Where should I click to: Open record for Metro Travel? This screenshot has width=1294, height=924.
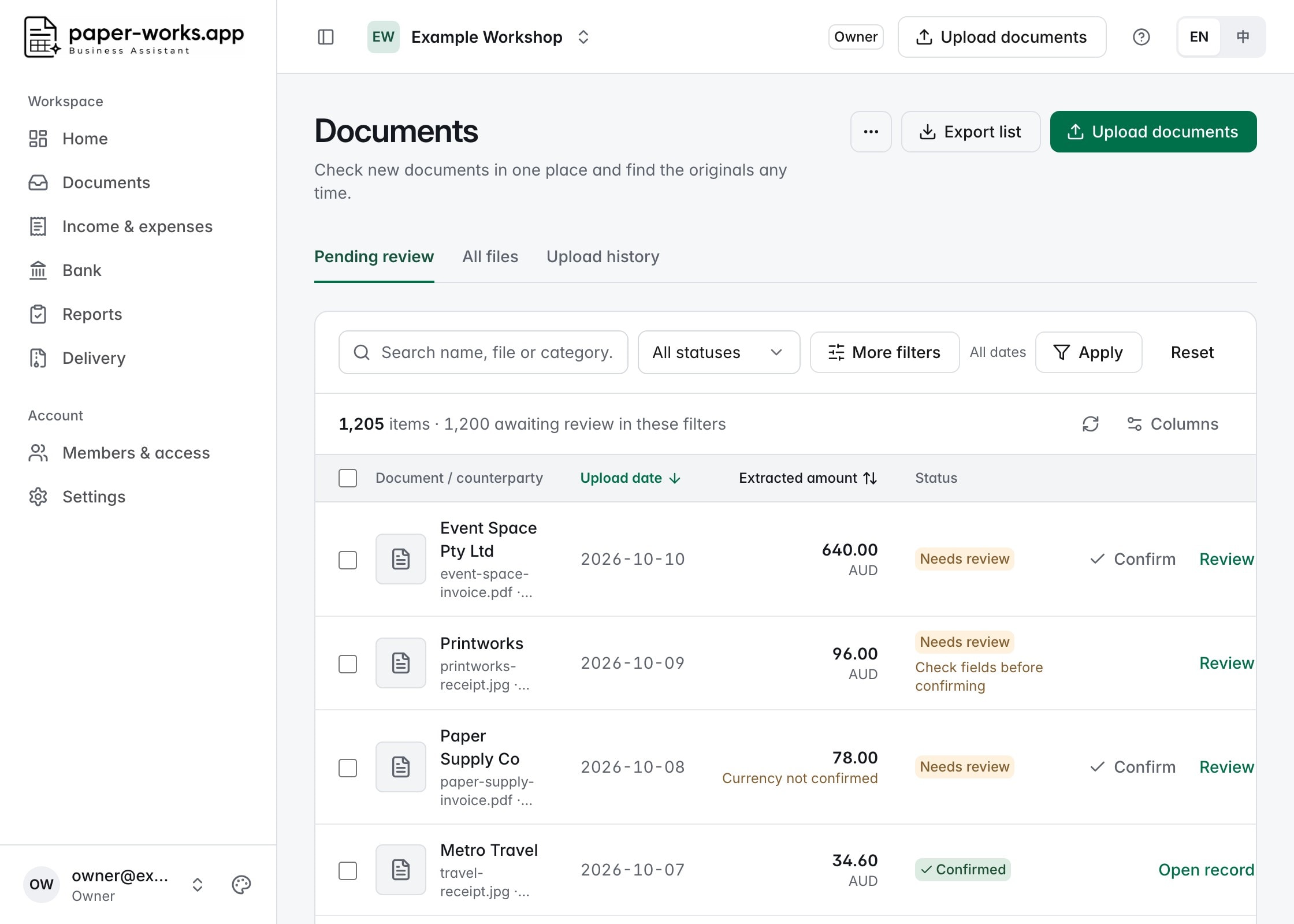coord(1206,870)
